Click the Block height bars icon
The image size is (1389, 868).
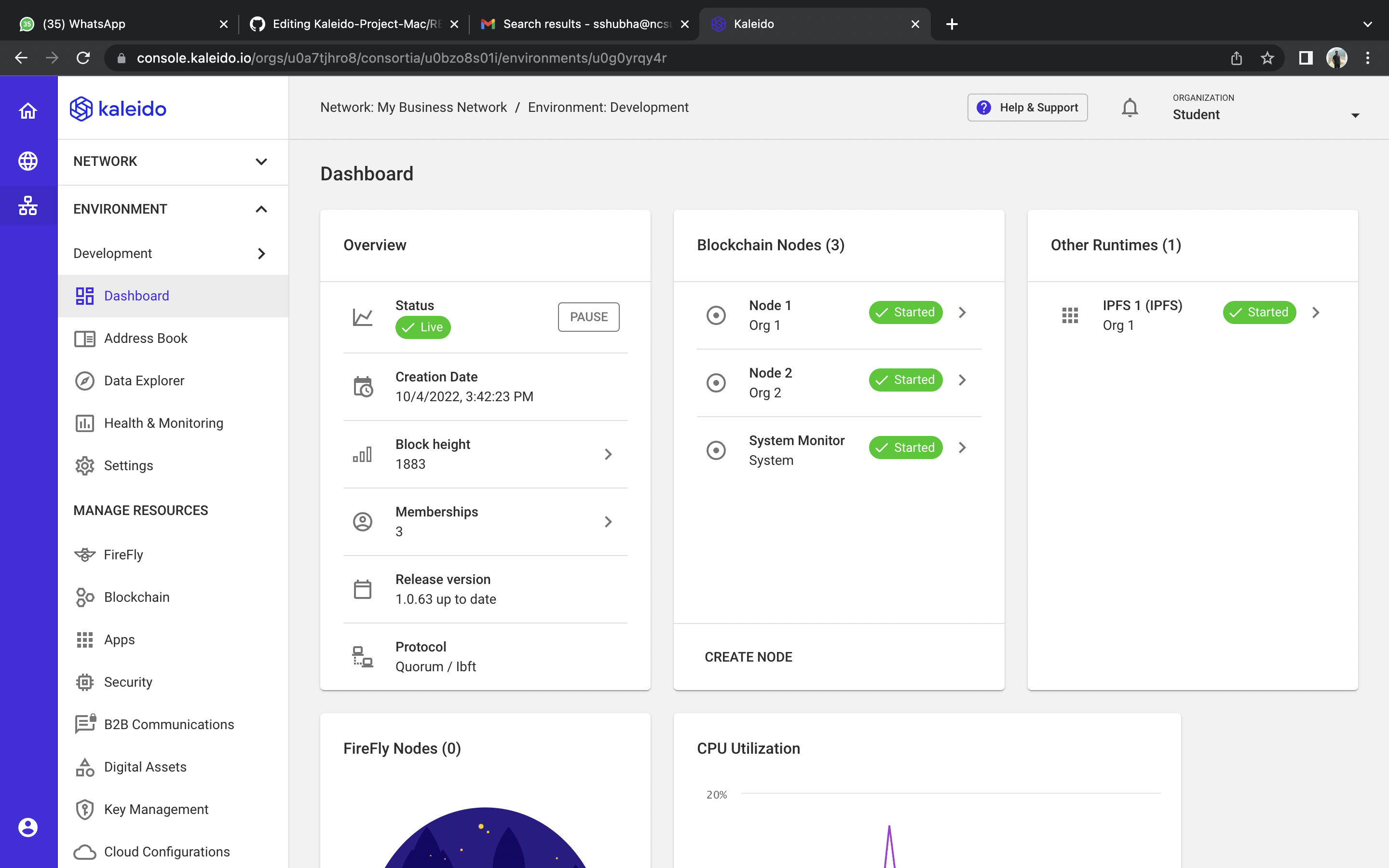(x=362, y=454)
